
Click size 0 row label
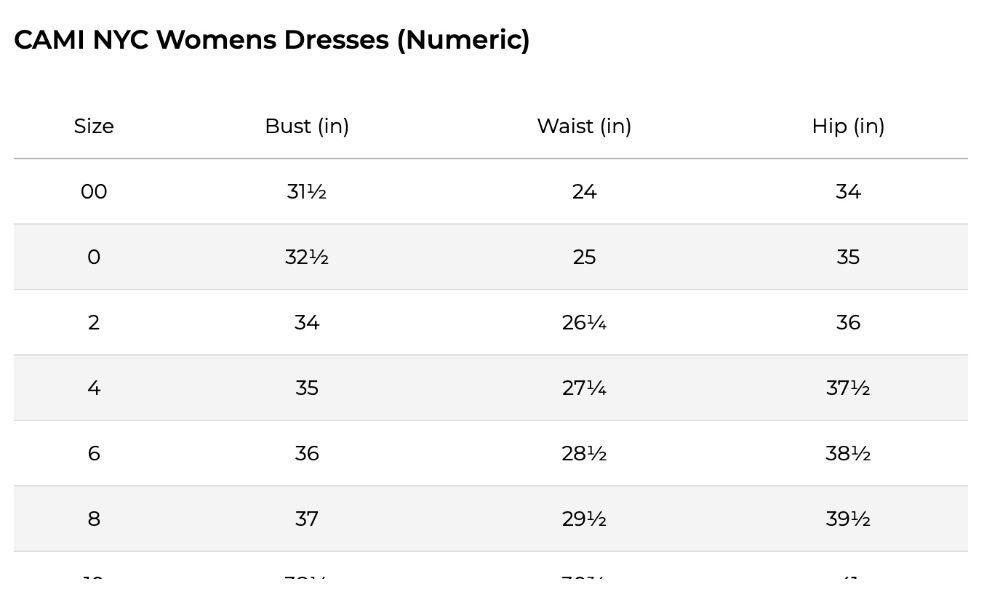tap(94, 257)
